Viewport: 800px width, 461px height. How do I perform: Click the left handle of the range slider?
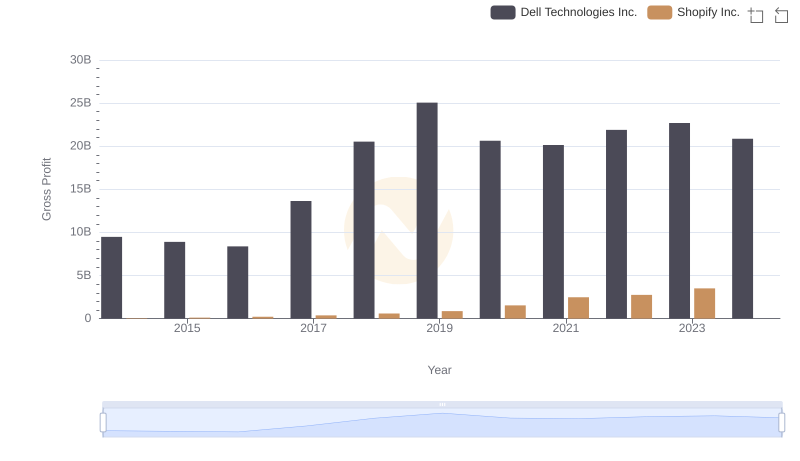click(x=103, y=423)
